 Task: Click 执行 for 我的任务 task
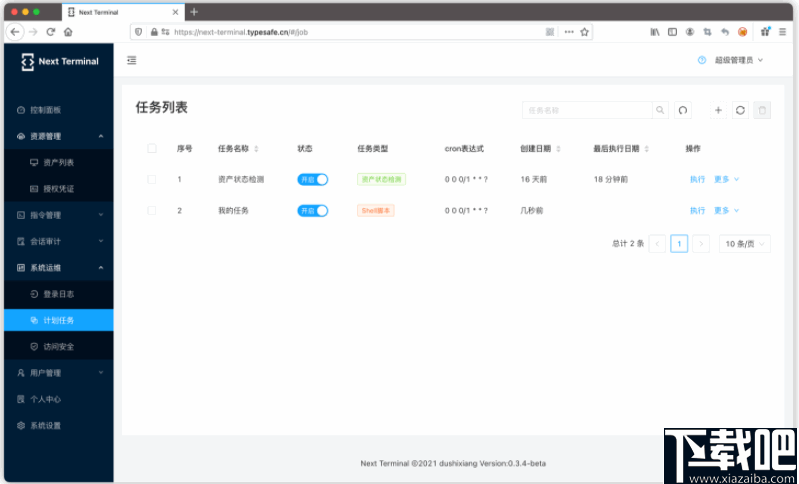point(697,210)
